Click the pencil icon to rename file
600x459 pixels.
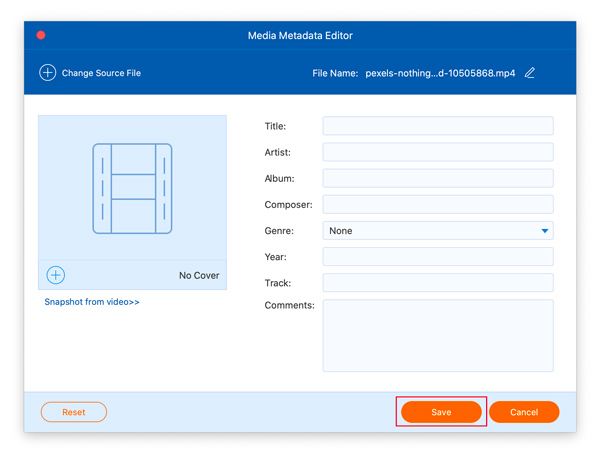[530, 73]
